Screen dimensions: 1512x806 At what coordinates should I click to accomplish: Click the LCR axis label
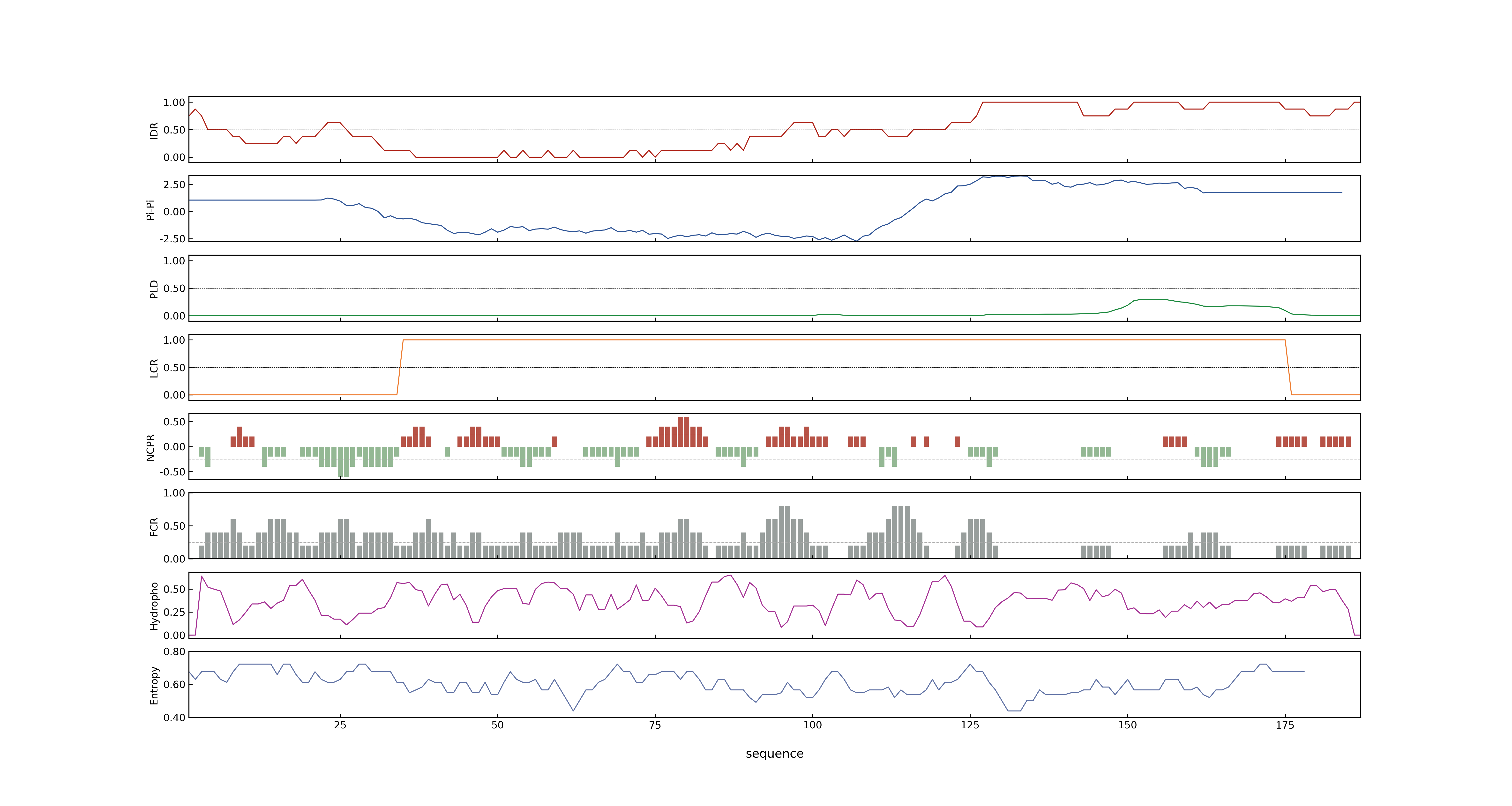154,368
